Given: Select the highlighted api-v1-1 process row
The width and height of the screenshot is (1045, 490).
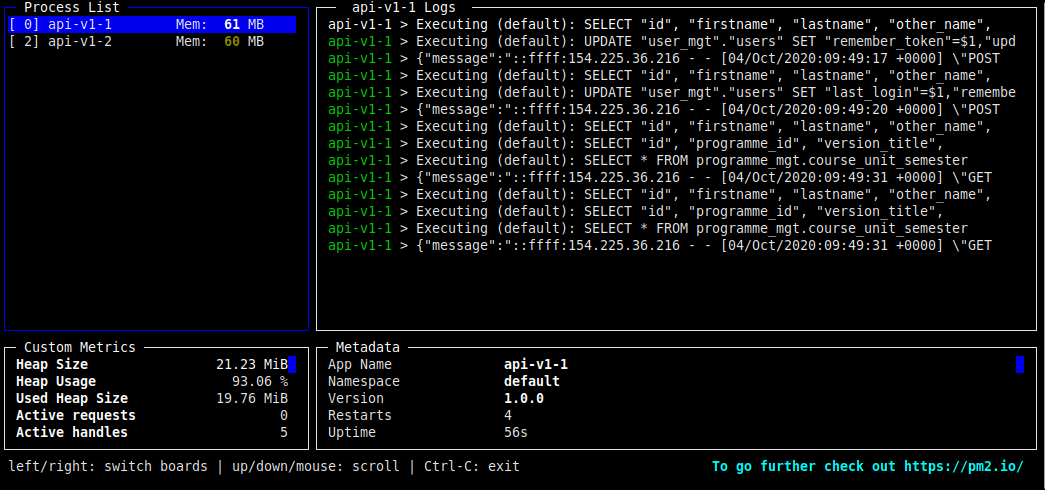Looking at the screenshot, I should (x=152, y=24).
